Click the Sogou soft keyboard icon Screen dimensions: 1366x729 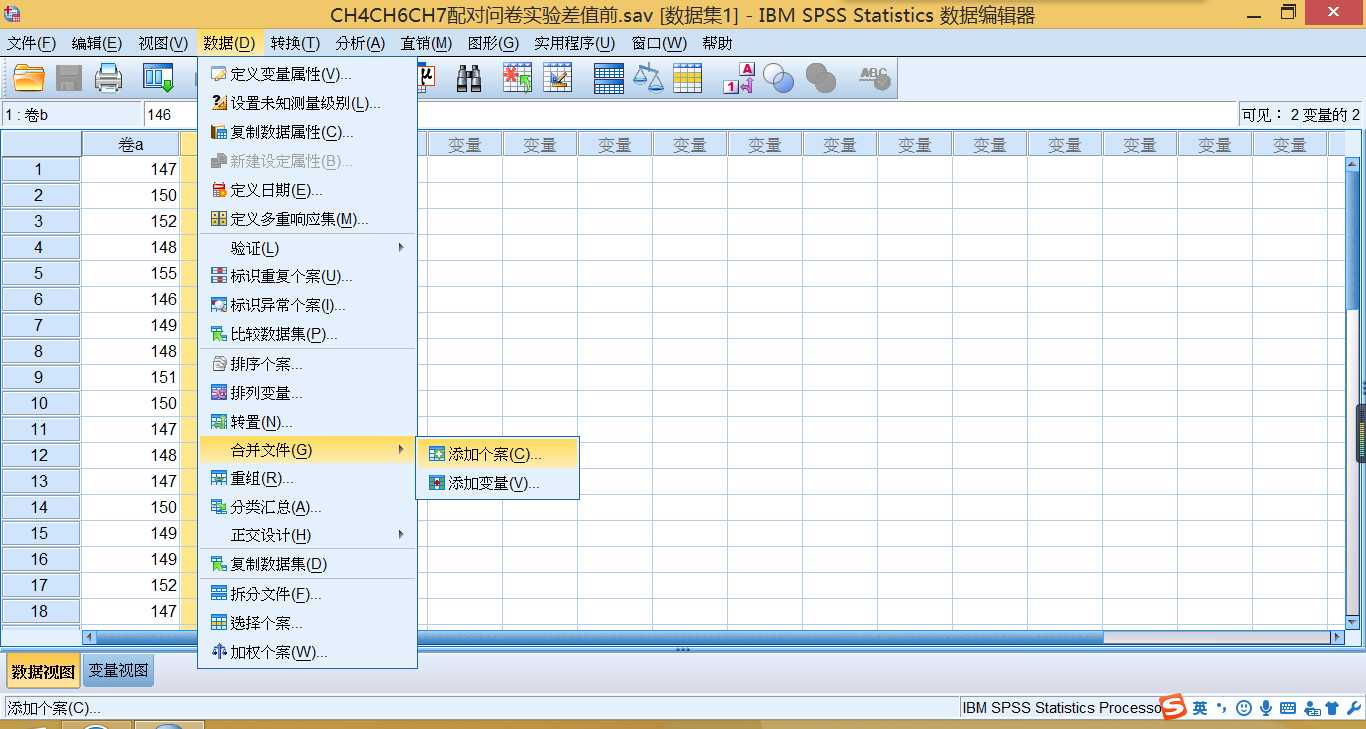click(x=1288, y=708)
